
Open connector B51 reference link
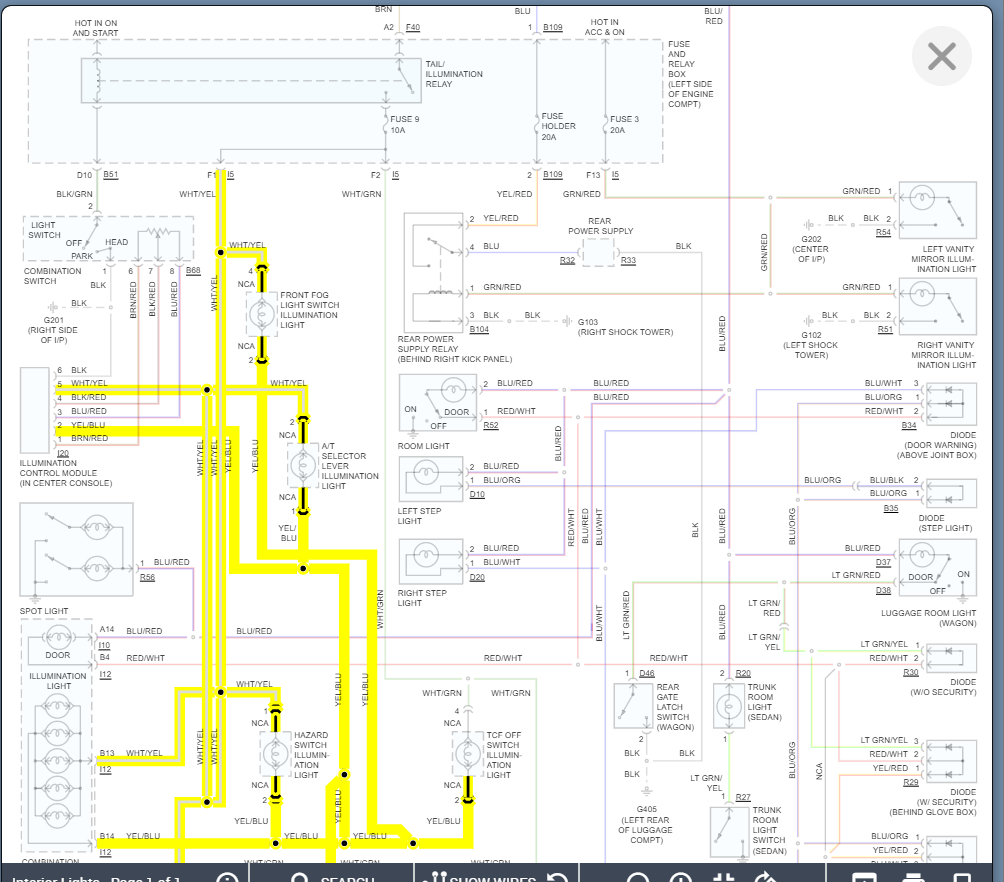111,174
